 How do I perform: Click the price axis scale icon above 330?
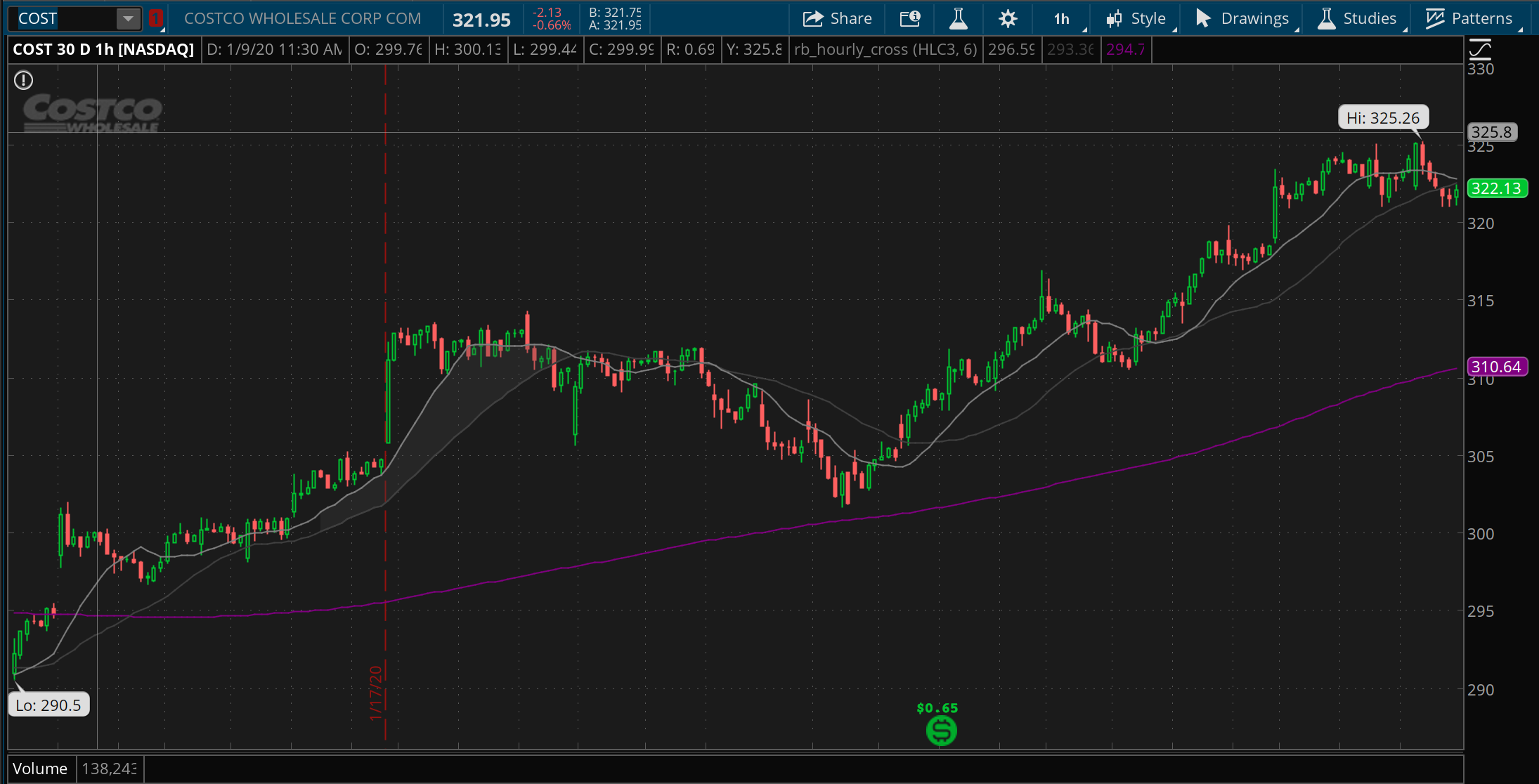[x=1480, y=50]
